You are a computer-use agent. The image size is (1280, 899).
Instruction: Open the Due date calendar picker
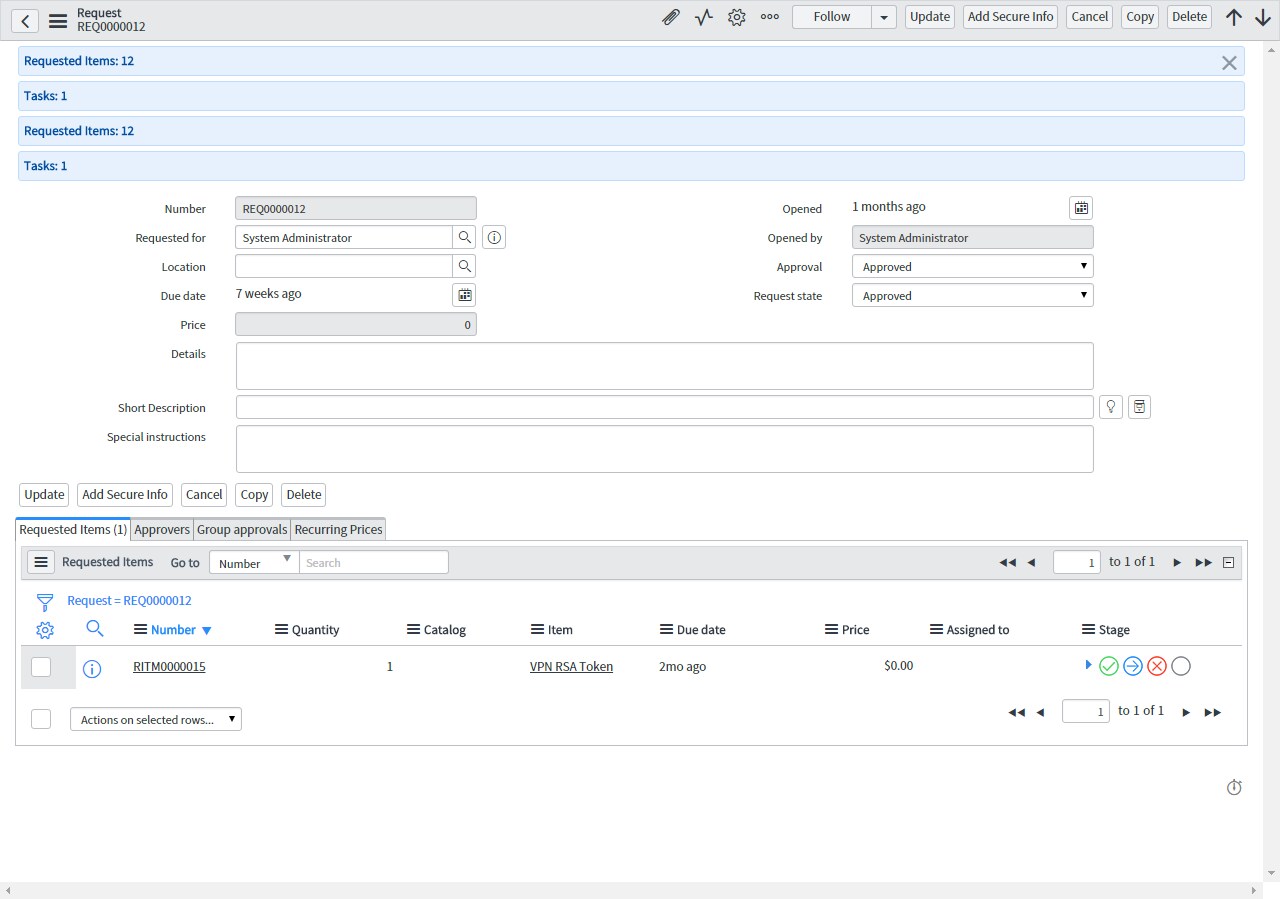coord(464,295)
